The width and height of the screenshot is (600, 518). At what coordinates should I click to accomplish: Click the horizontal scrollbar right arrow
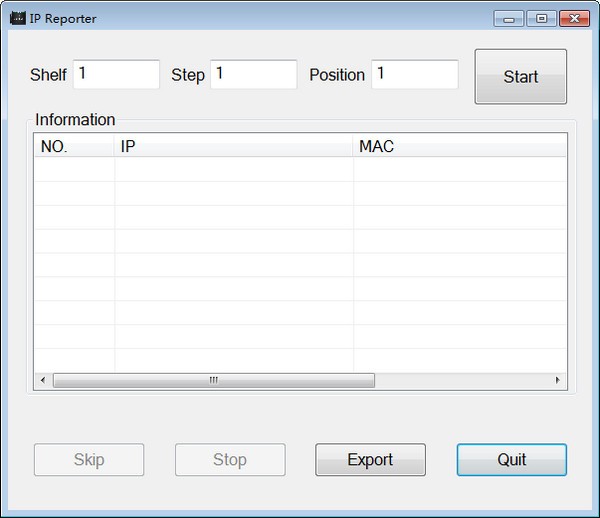558,380
